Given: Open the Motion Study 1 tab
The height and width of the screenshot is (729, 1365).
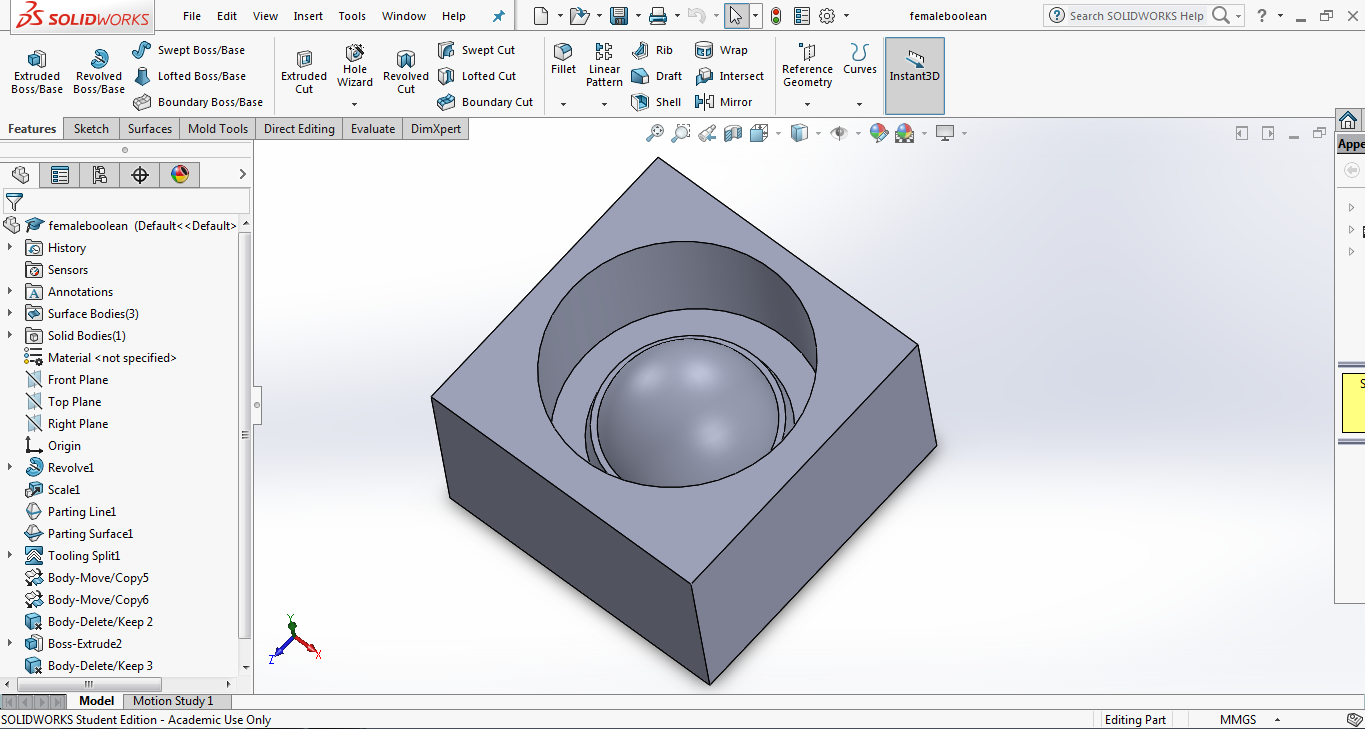Looking at the screenshot, I should [173, 701].
